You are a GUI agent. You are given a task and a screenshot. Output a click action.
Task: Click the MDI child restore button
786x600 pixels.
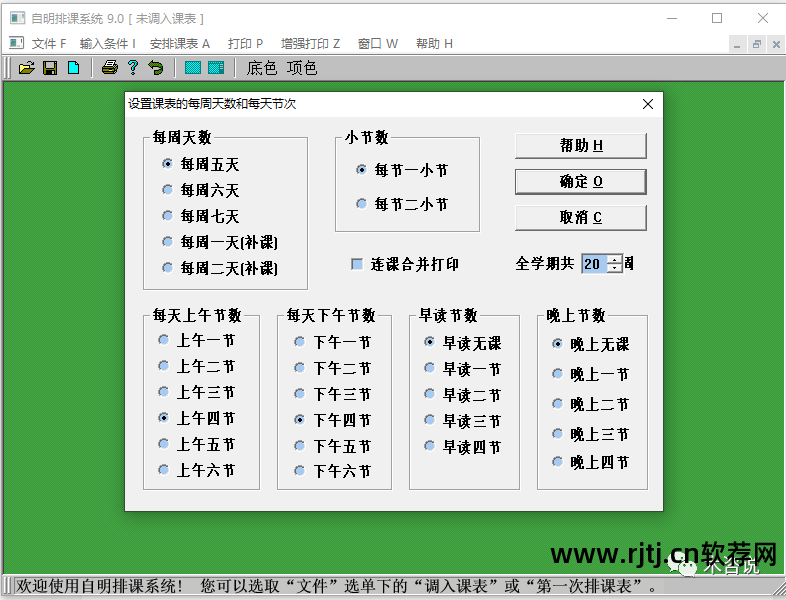pos(756,44)
